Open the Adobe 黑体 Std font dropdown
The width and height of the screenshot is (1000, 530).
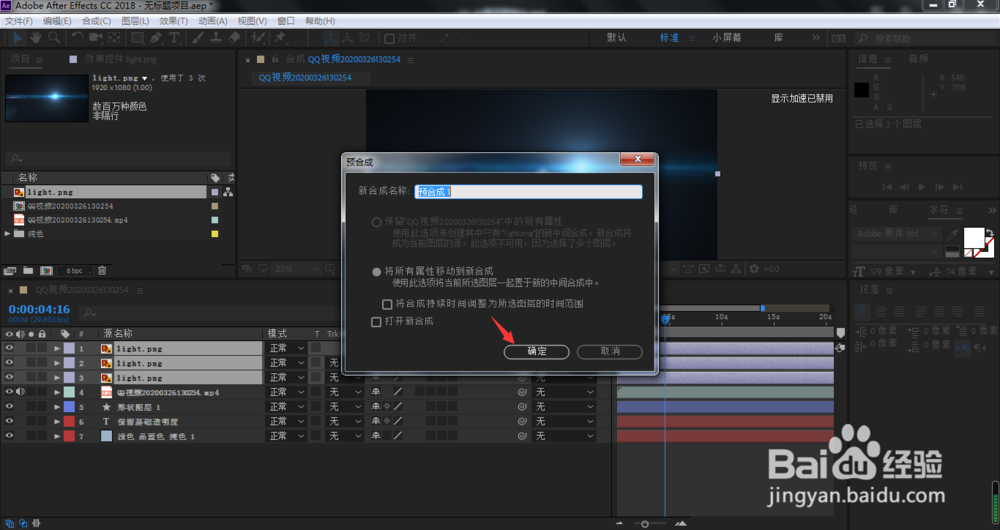pyautogui.click(x=896, y=233)
